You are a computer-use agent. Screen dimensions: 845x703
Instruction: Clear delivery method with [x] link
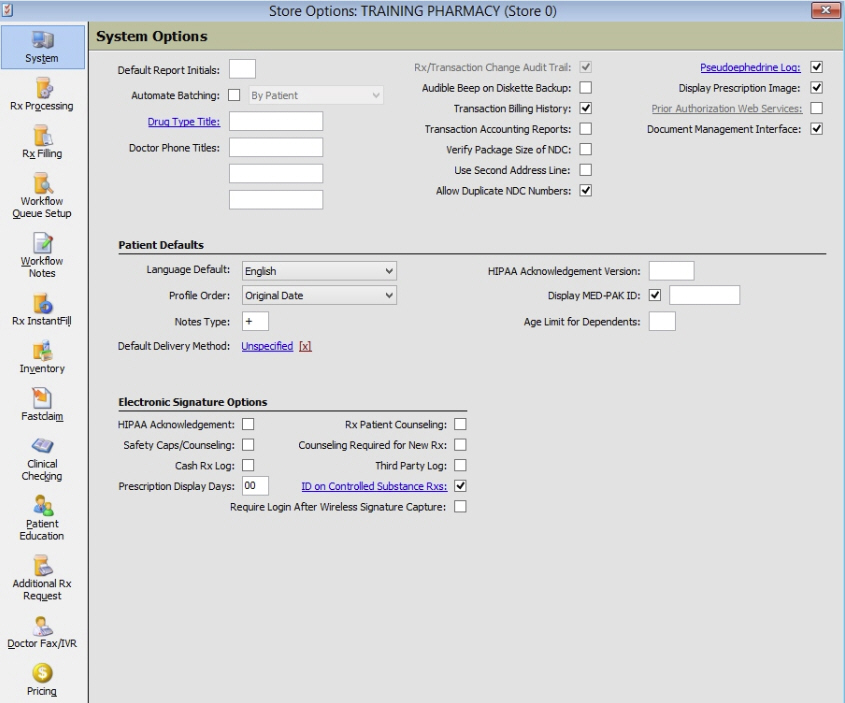click(x=305, y=346)
